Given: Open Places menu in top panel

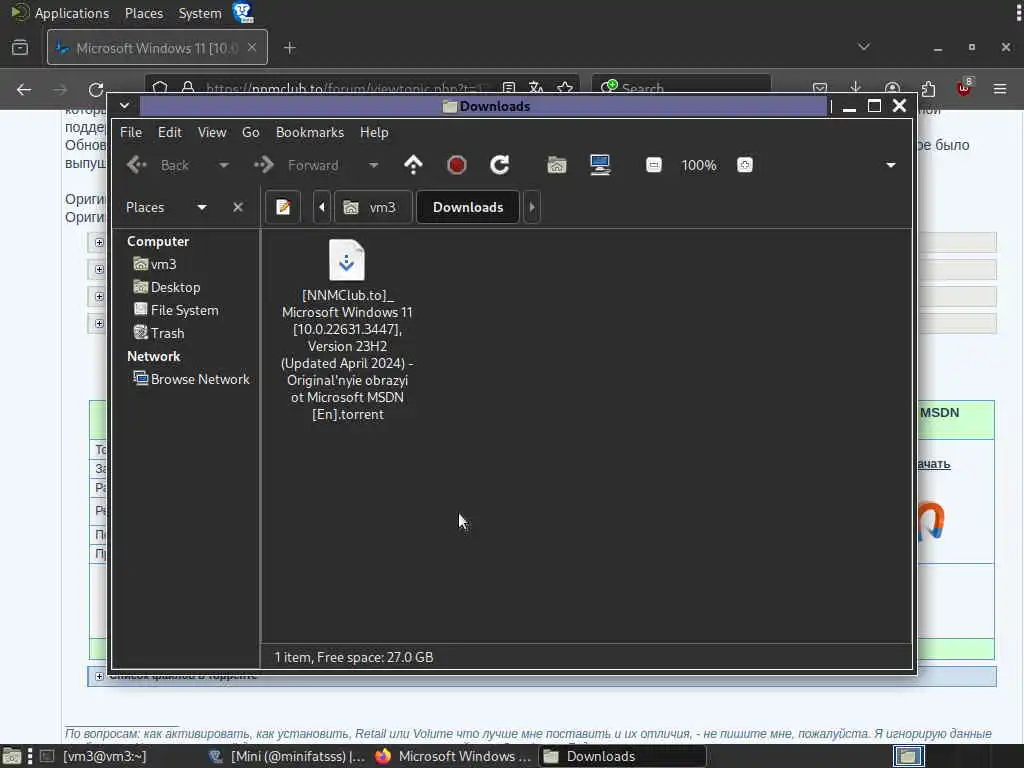Looking at the screenshot, I should [144, 13].
